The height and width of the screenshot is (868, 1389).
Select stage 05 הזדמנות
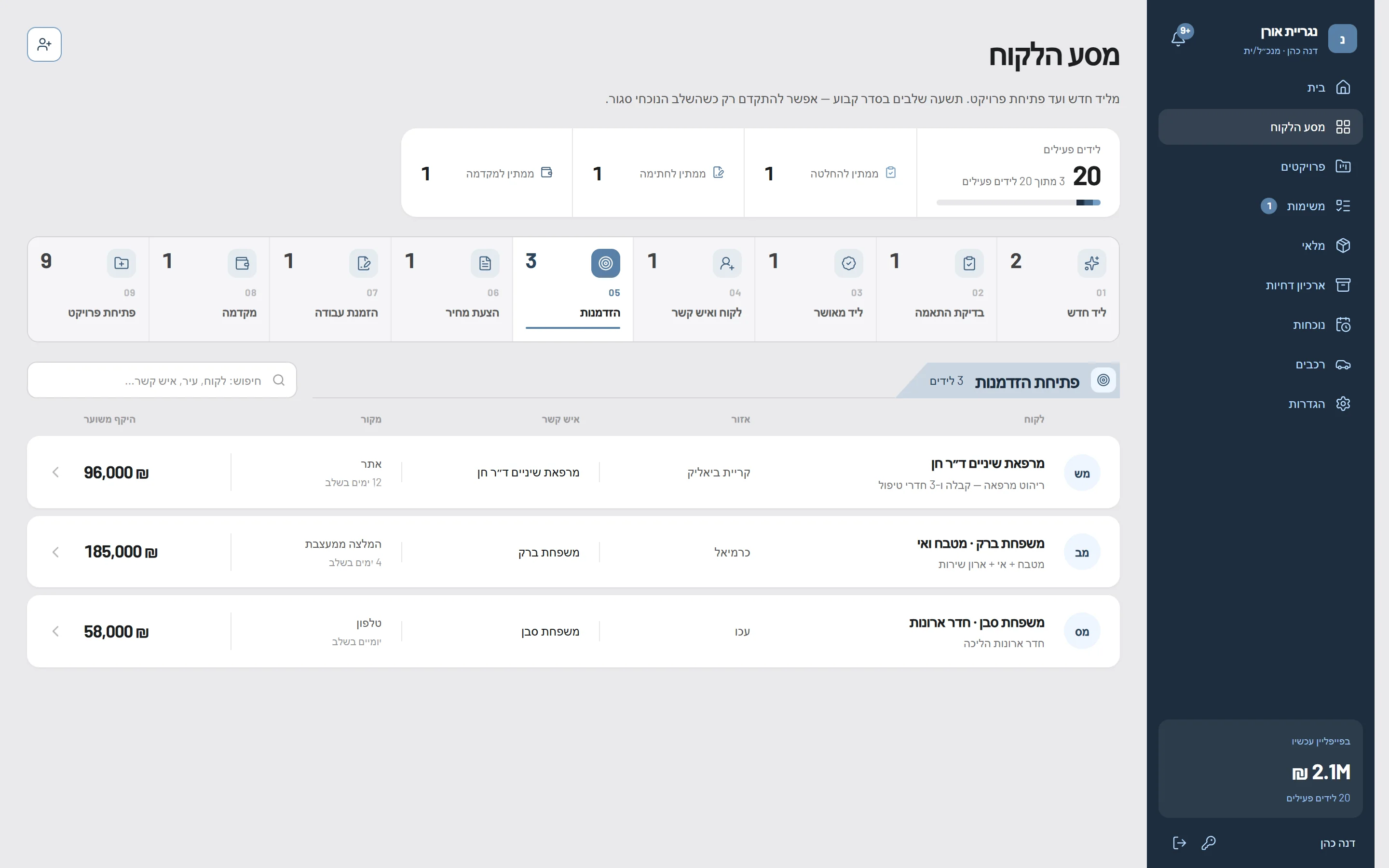tap(573, 289)
